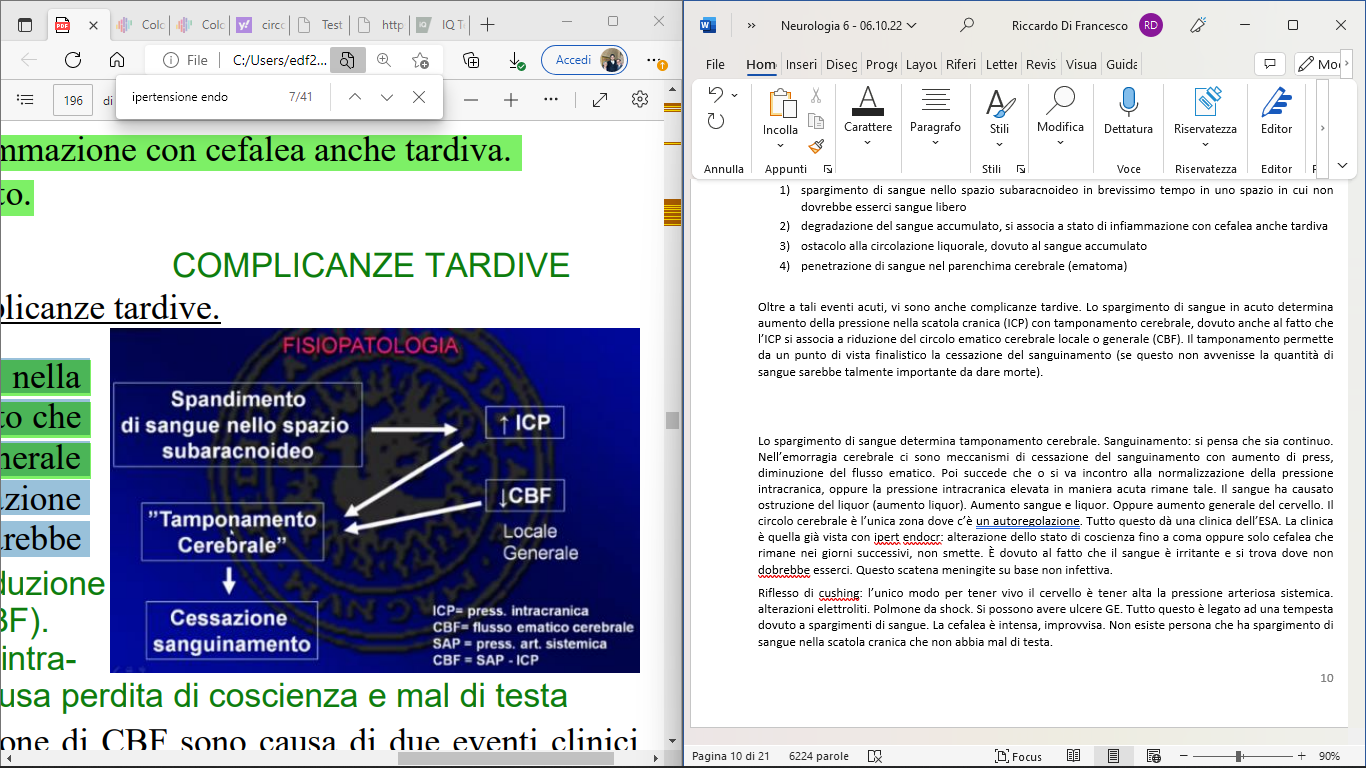Click the zoom in plus button in PDF toolbar
This screenshot has width=1366, height=768.
tap(511, 100)
